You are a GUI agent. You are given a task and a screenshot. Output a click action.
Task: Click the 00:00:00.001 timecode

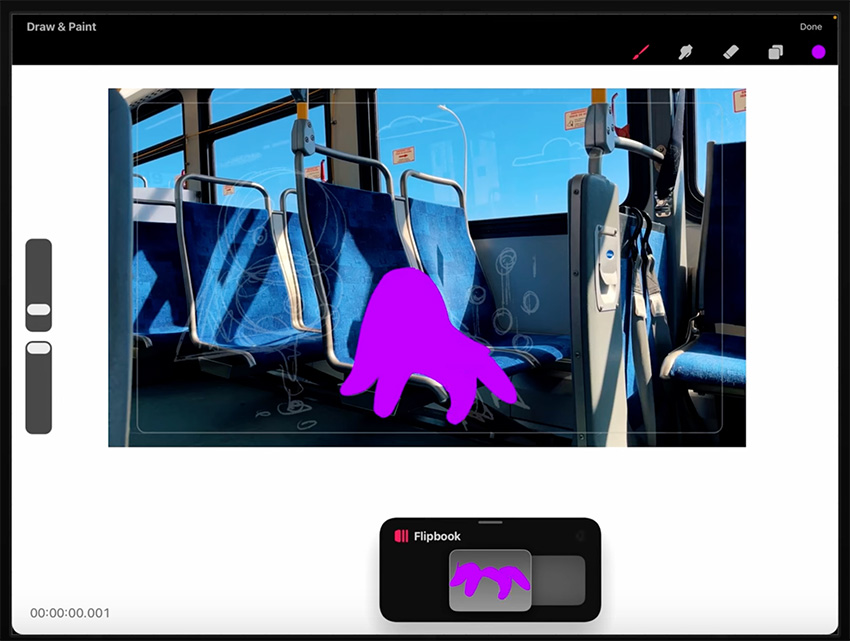[70, 613]
